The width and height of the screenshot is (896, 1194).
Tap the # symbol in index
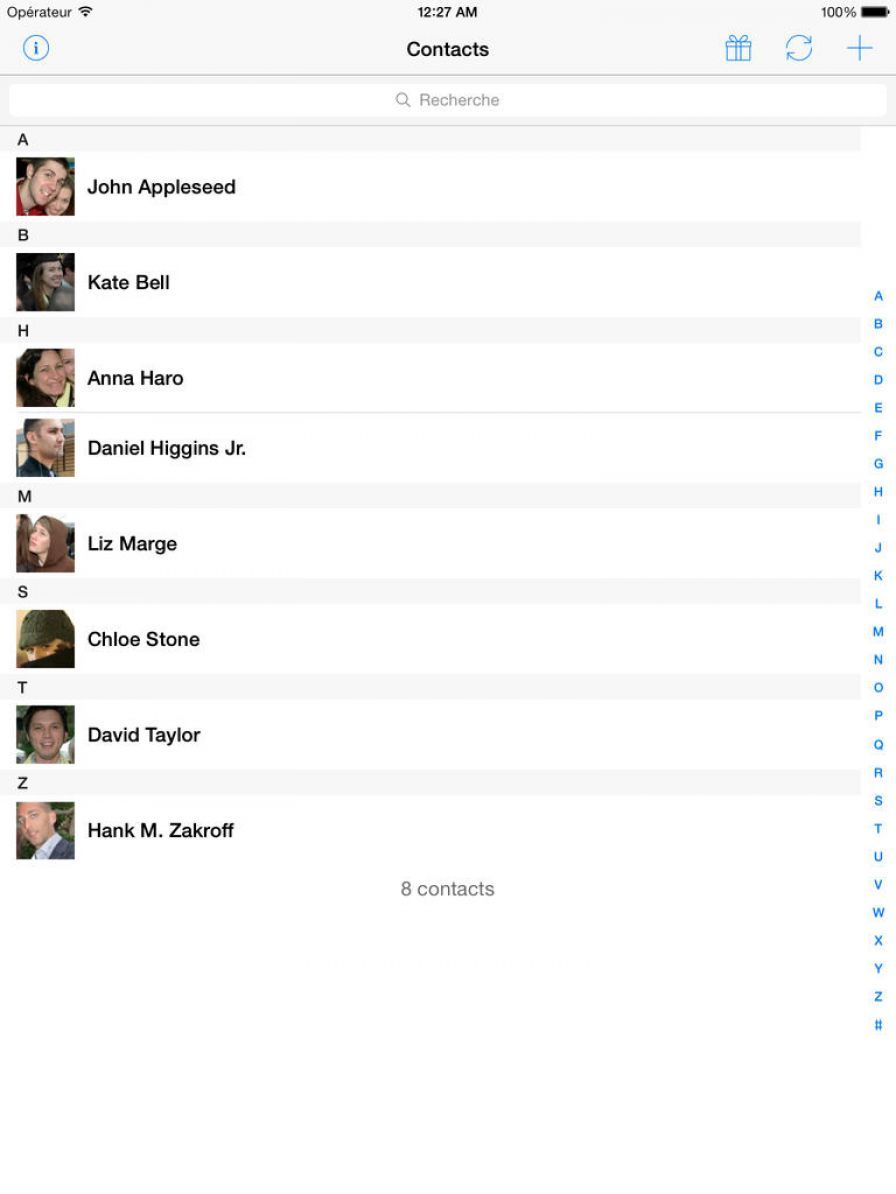(878, 1025)
